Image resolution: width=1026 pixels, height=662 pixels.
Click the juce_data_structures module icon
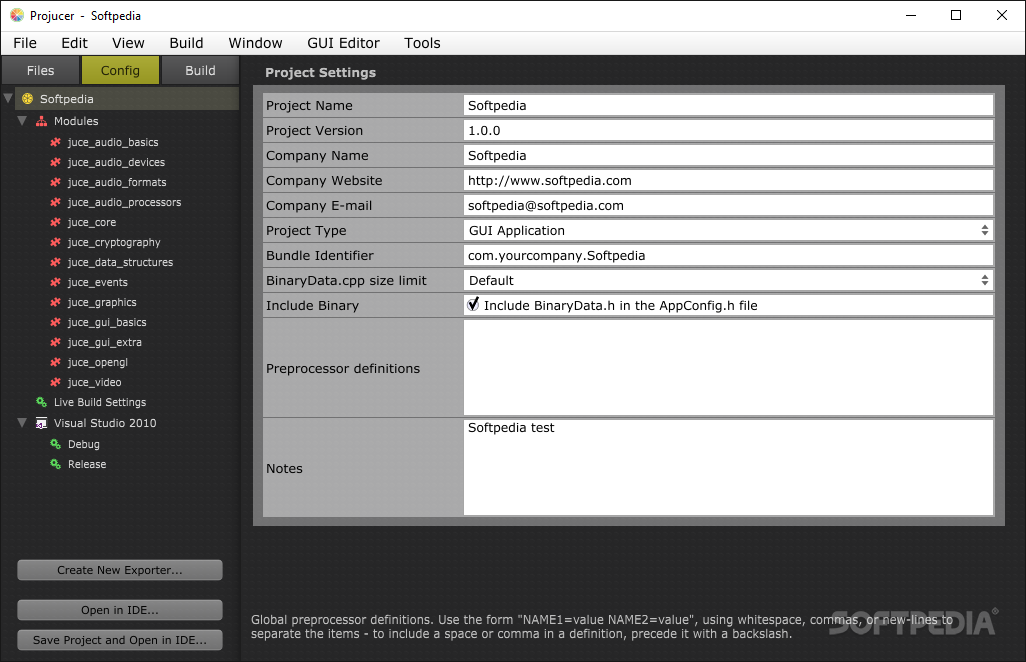pyautogui.click(x=56, y=262)
